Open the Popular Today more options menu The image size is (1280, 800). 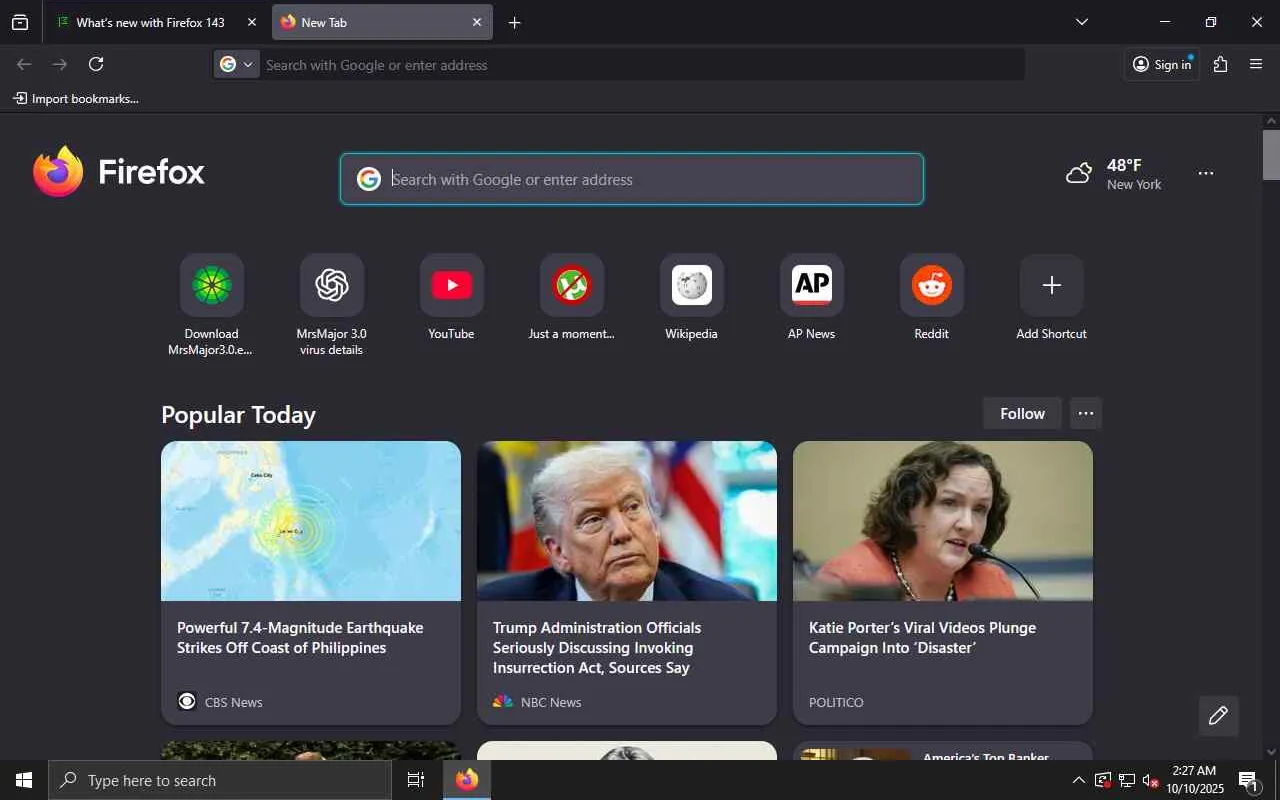[x=1086, y=413]
